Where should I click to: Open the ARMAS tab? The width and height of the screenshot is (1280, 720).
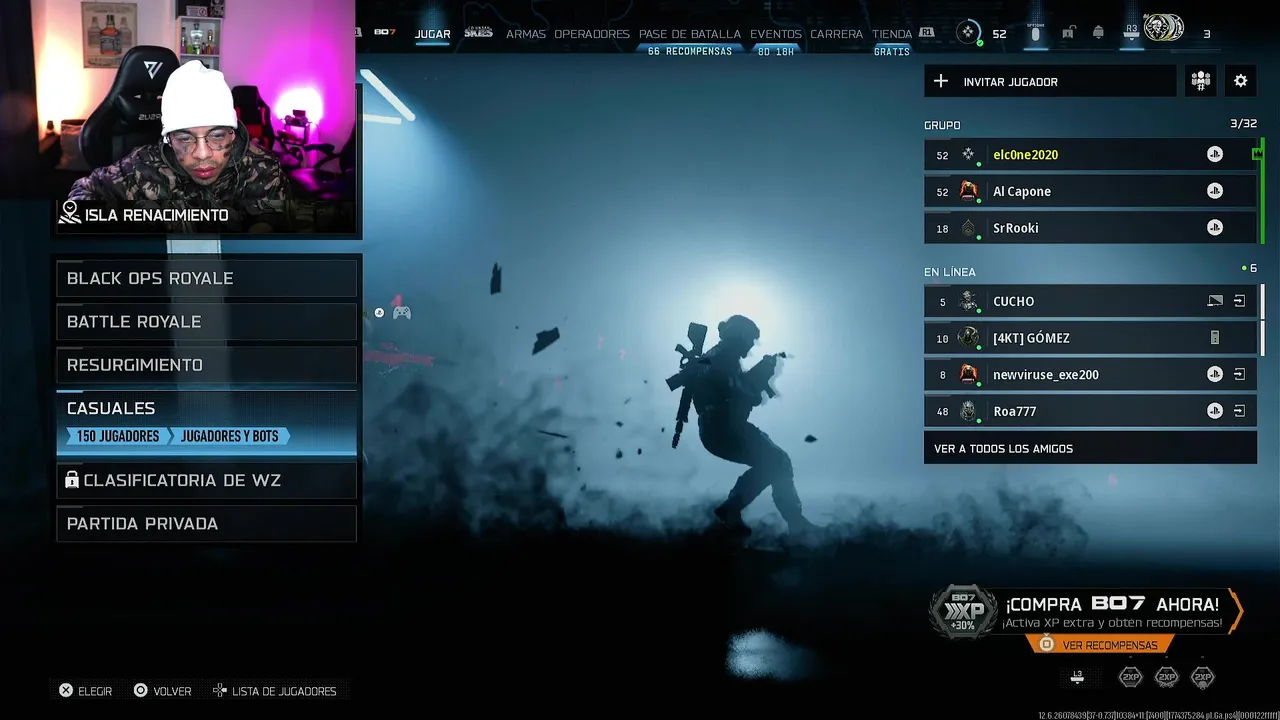(526, 34)
